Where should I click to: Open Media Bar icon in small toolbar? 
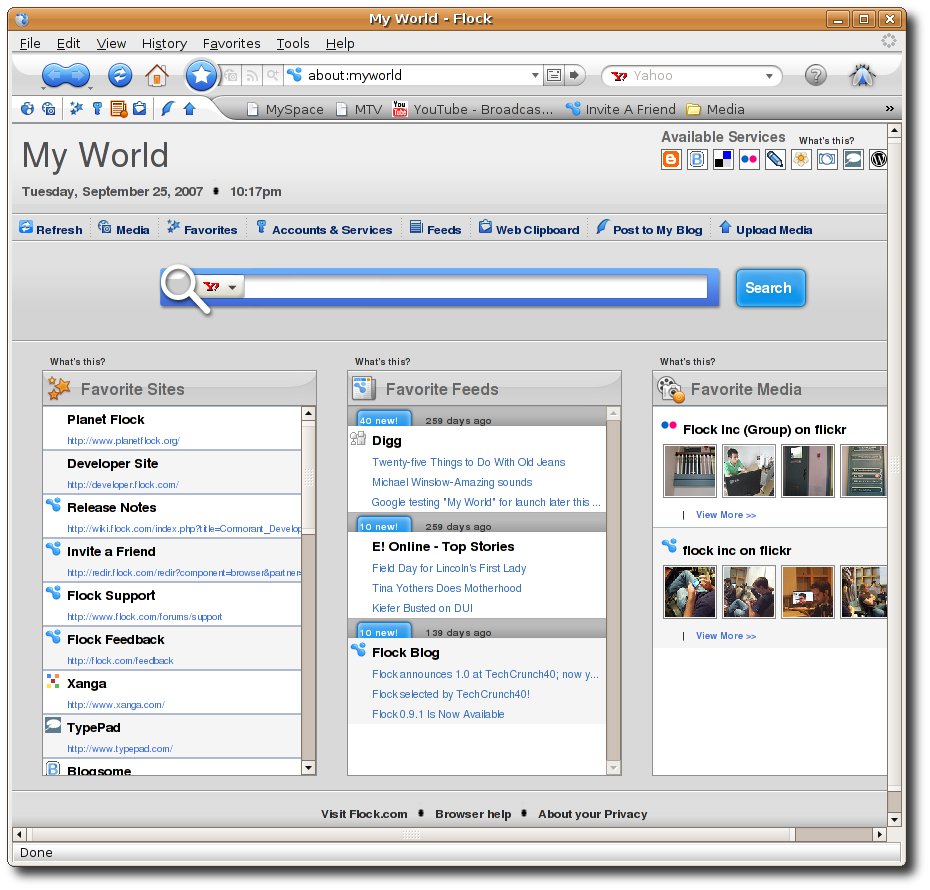pos(49,109)
